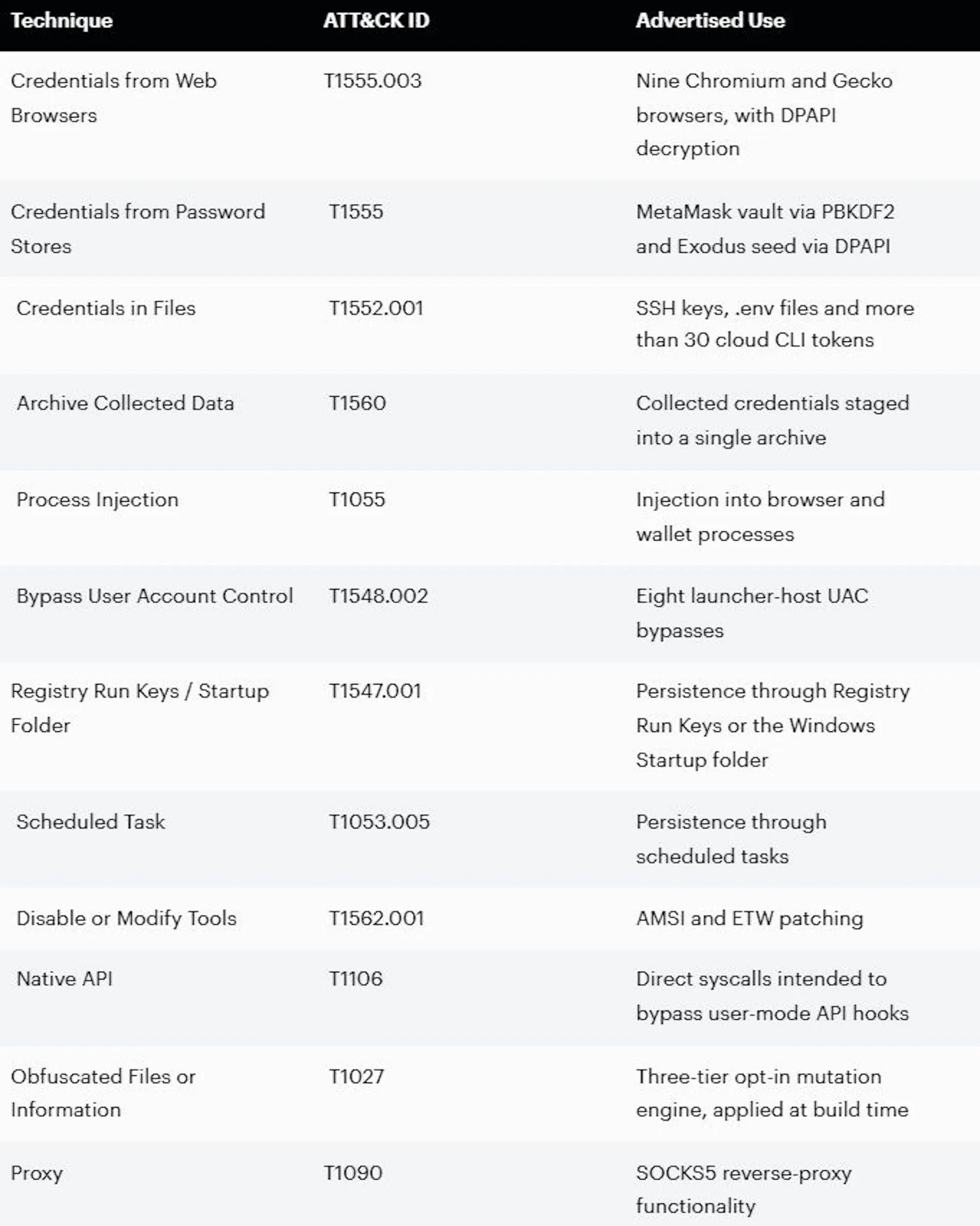Screen dimensions: 980x1226
Task: Click the T1548.002 identifier
Action: [x=378, y=597]
